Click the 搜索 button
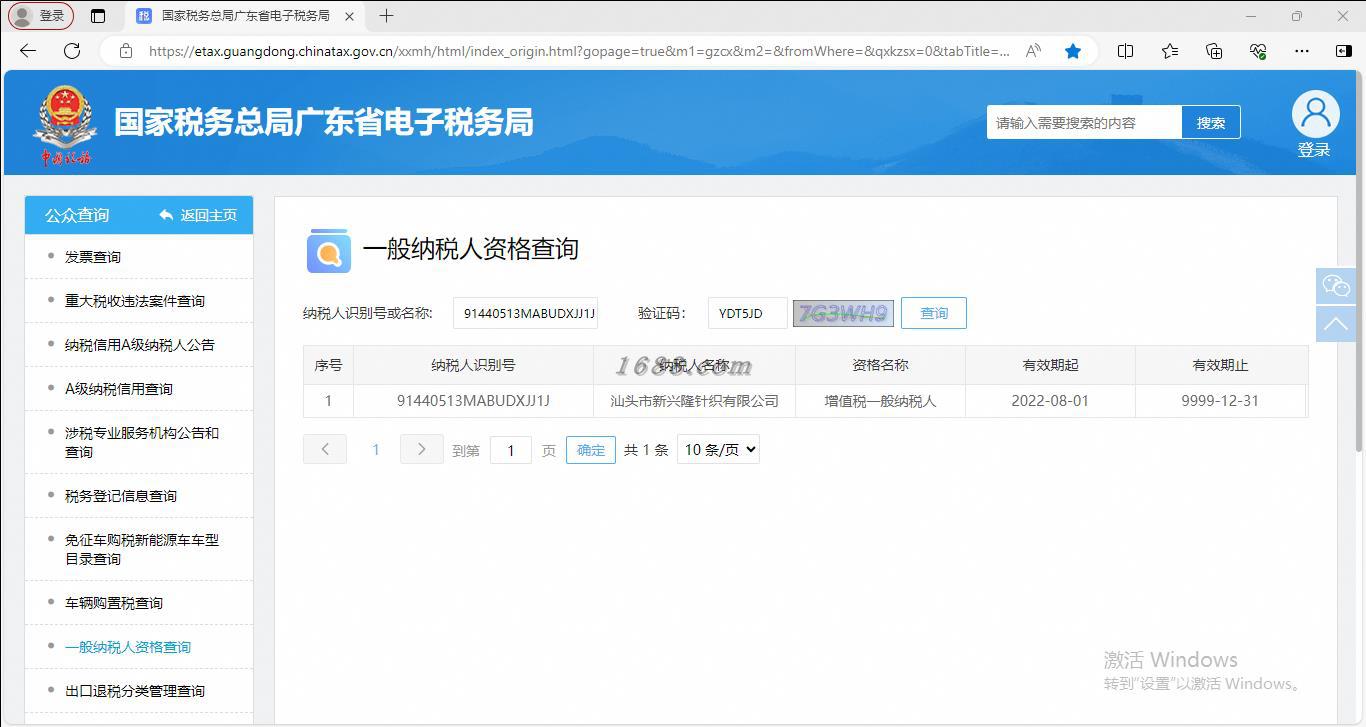Viewport: 1366px width, 727px height. [x=1211, y=123]
